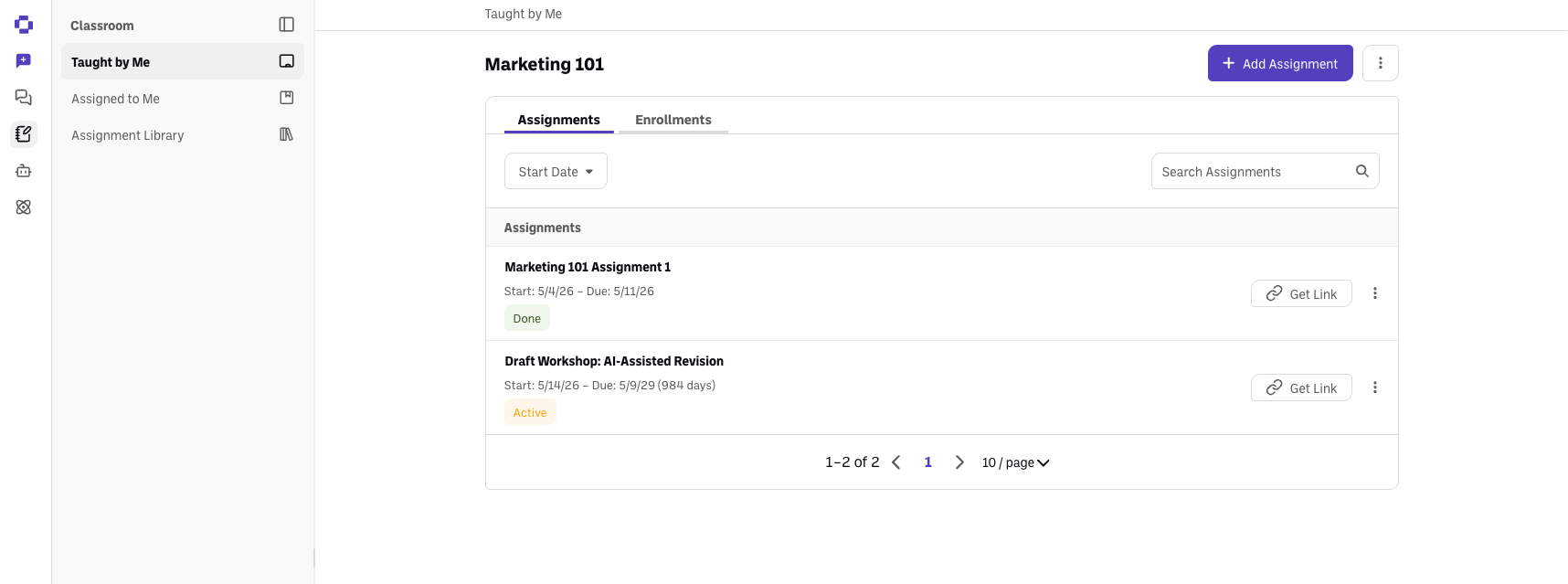Open options menu for Draft Workshop assignment
Screen dimensions: 1568x584
[1374, 388]
